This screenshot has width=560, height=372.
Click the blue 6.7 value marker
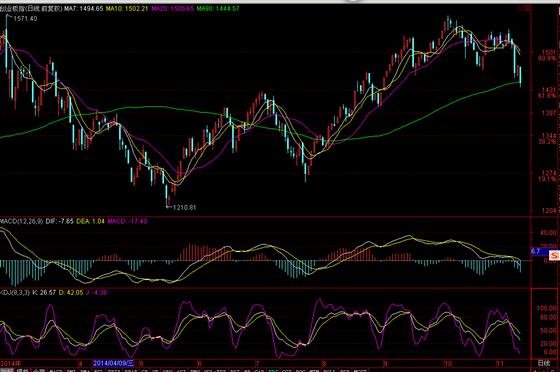pos(539,252)
